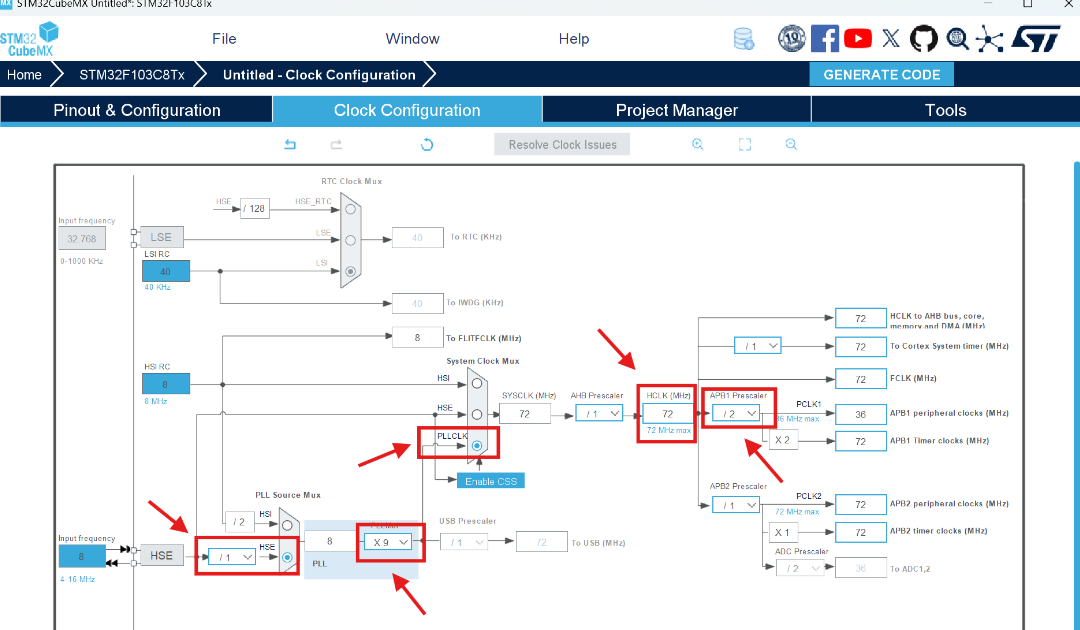Open the HSE /1 prescaler dropdown
Screen dimensions: 1080x630
click(x=232, y=557)
